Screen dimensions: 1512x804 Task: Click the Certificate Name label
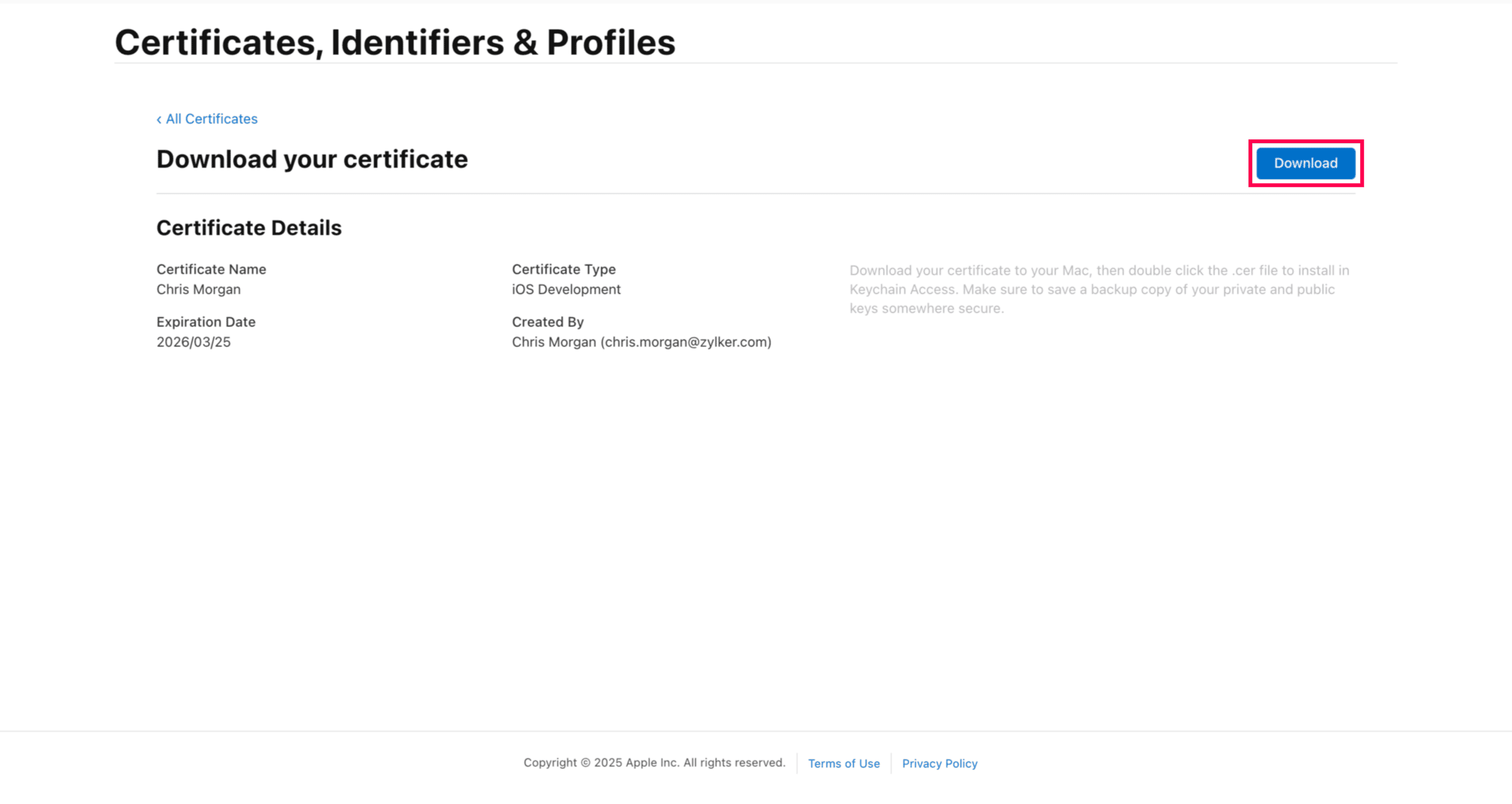(211, 269)
